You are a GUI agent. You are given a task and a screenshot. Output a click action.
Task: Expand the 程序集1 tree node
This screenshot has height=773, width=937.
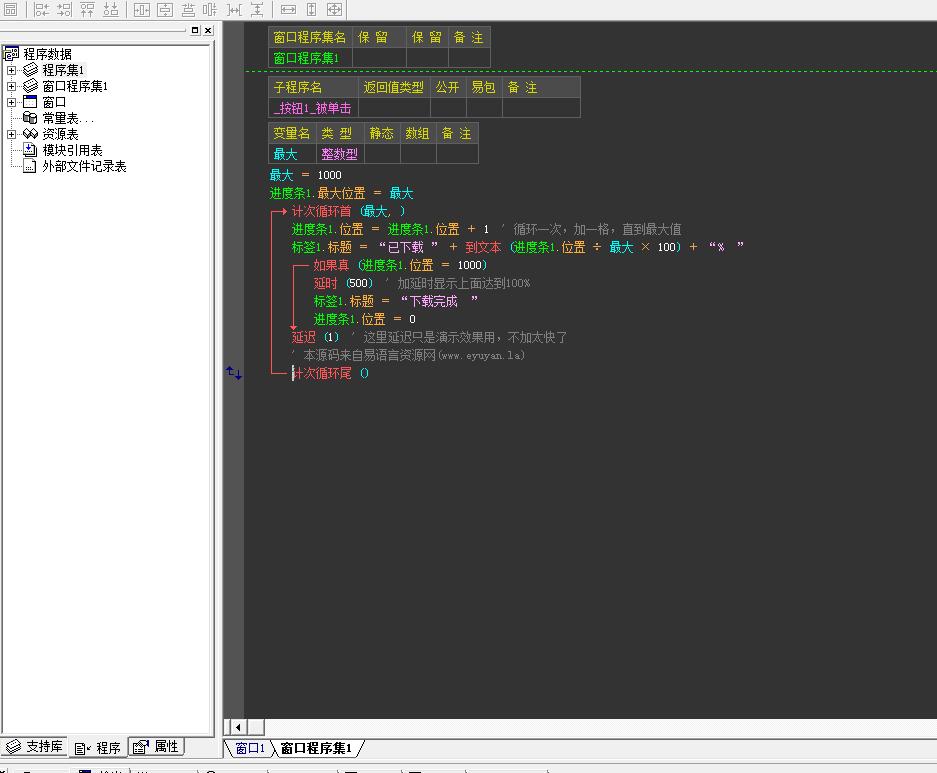(11, 70)
